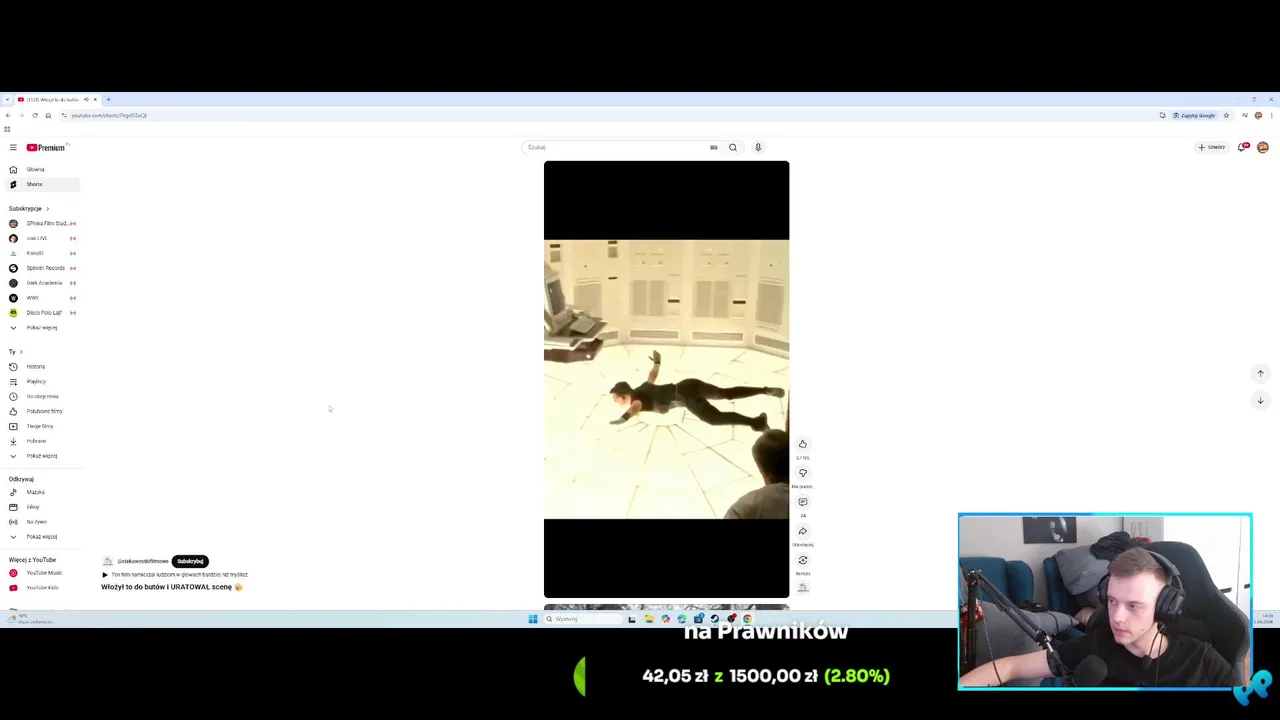Go back in the browser

click(8, 115)
